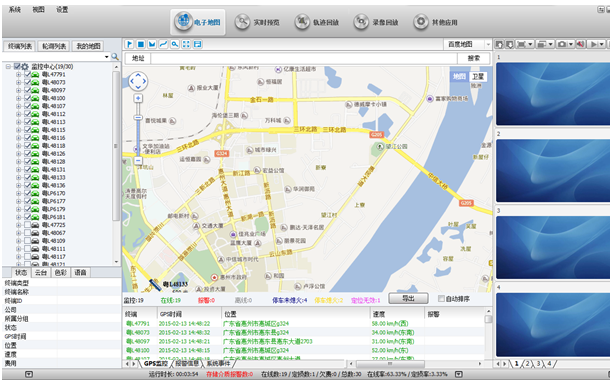This screenshot has width=610, height=380.
Task: Click the 导出 export button
Action: click(408, 298)
